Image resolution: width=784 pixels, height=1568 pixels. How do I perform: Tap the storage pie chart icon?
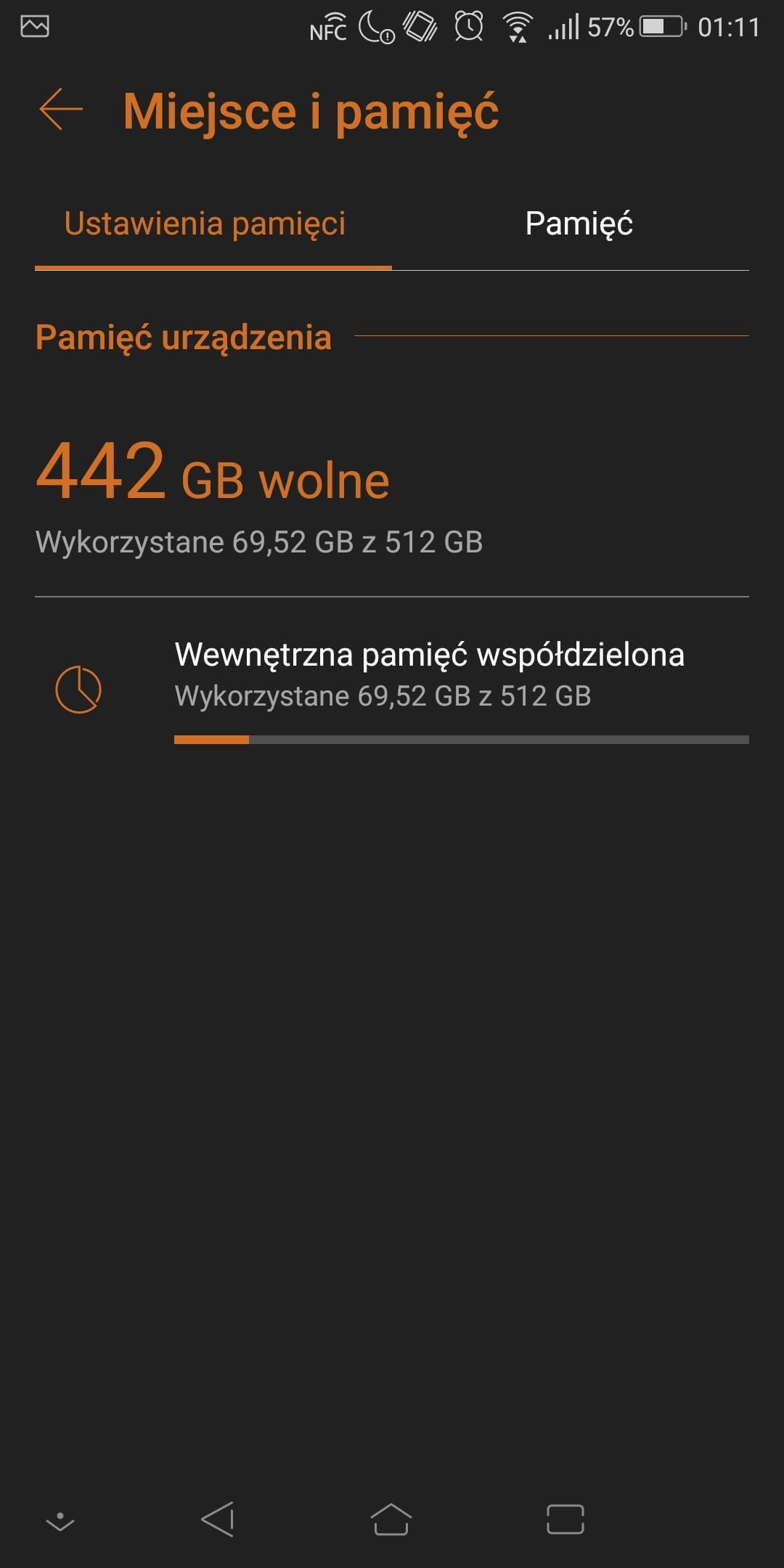coord(78,689)
